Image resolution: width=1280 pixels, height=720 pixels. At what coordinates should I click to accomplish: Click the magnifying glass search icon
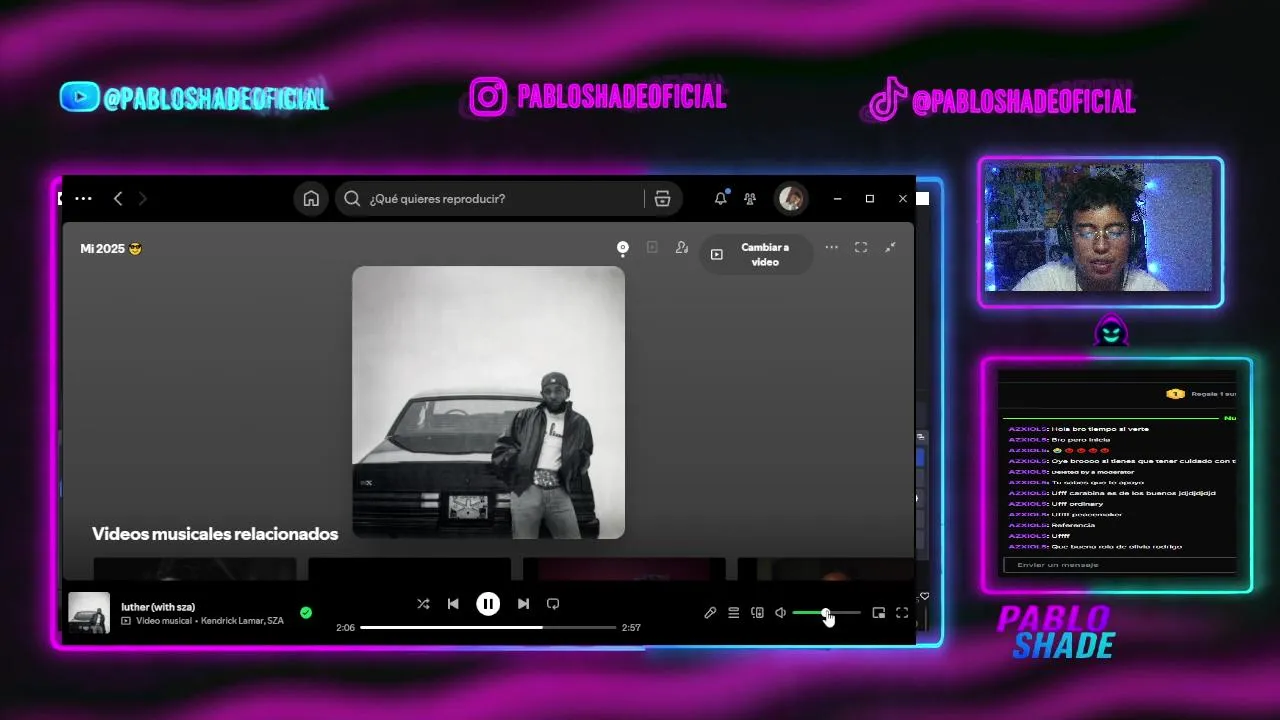(352, 199)
